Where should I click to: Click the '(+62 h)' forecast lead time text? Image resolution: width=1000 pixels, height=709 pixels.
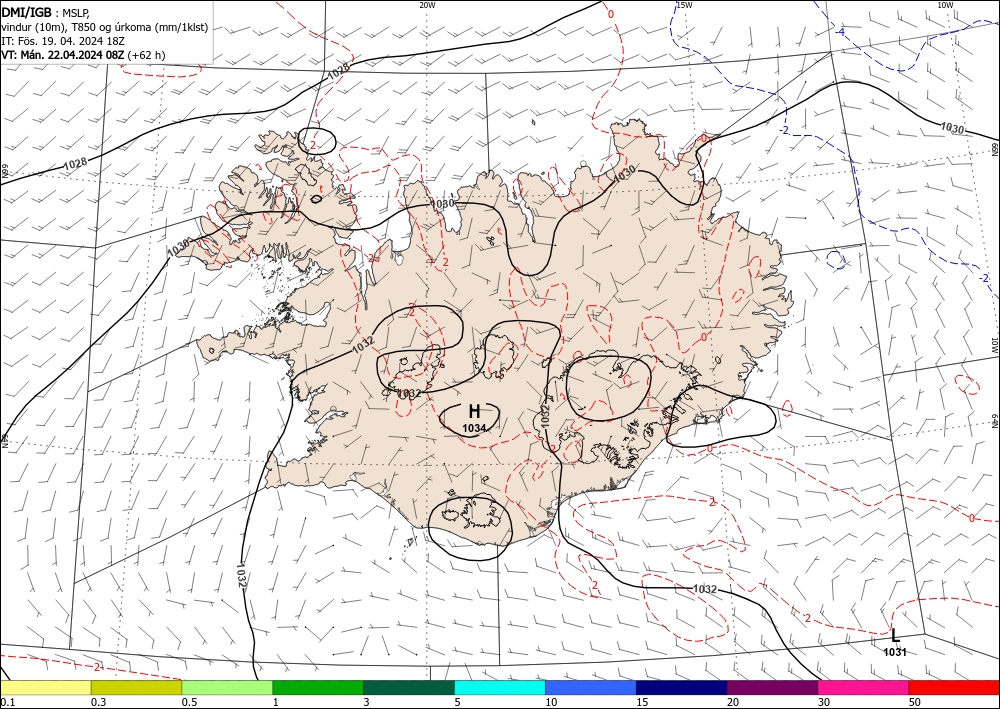[146, 55]
